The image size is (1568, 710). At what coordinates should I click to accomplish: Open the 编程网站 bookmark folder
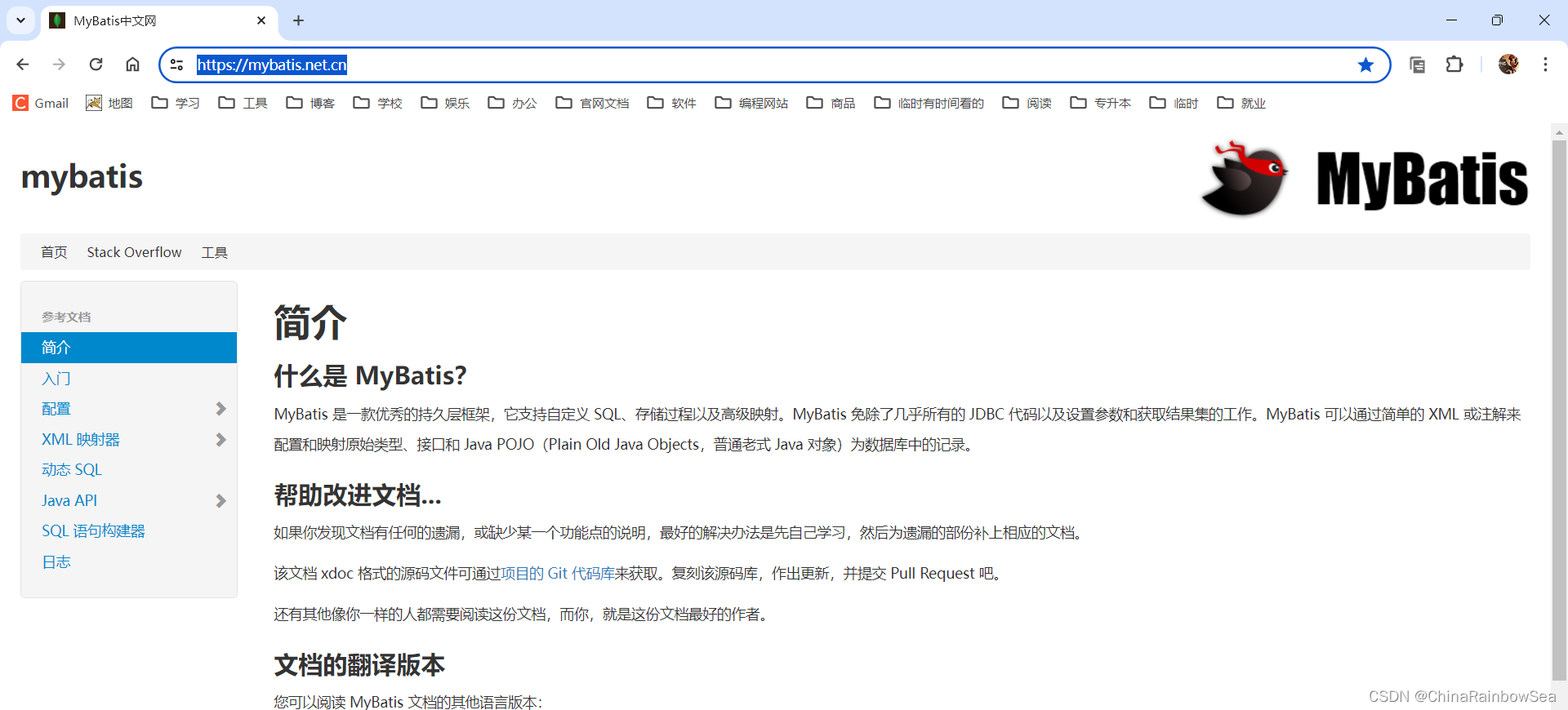pyautogui.click(x=752, y=103)
